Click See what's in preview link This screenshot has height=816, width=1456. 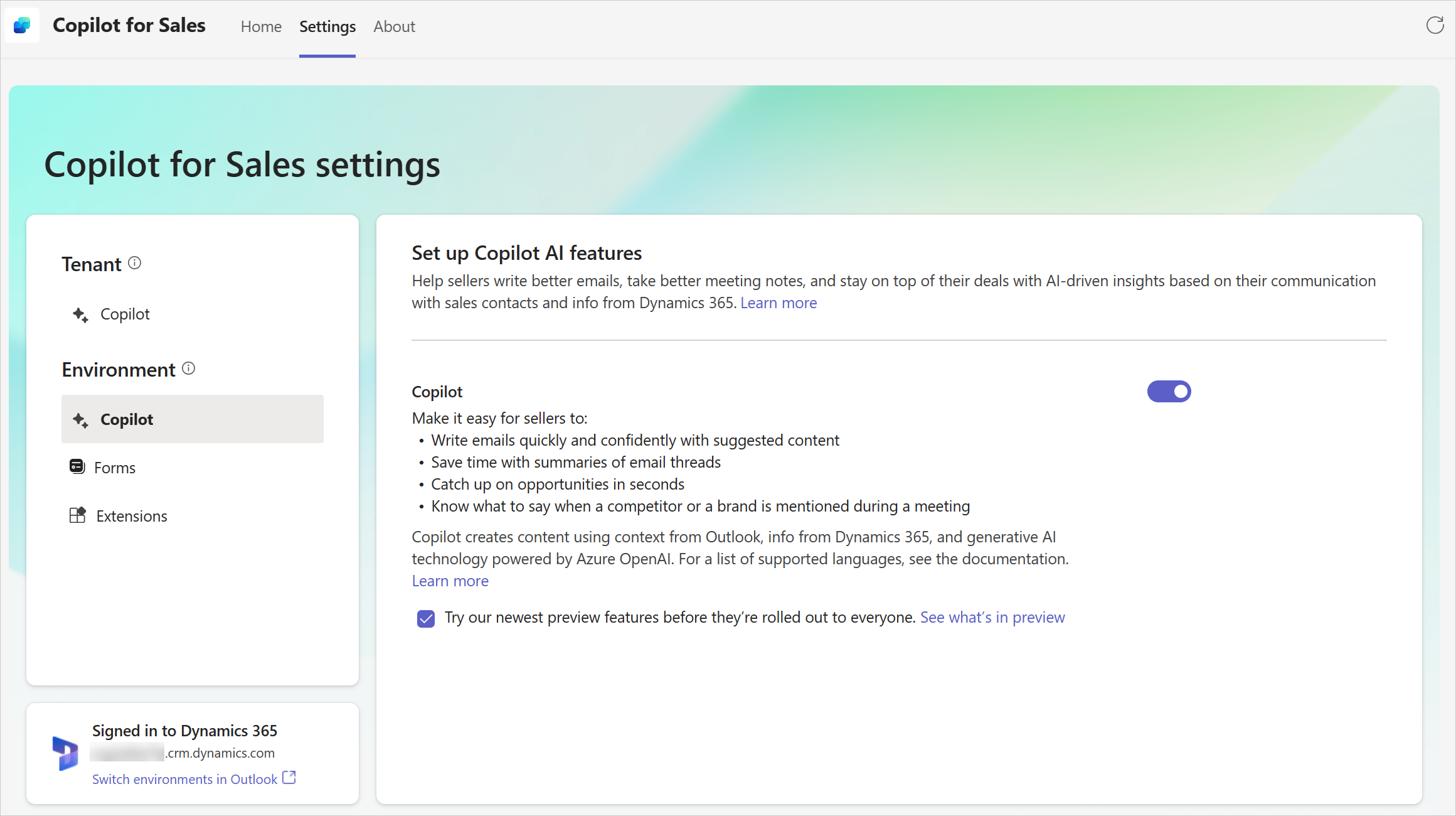pyautogui.click(x=992, y=617)
